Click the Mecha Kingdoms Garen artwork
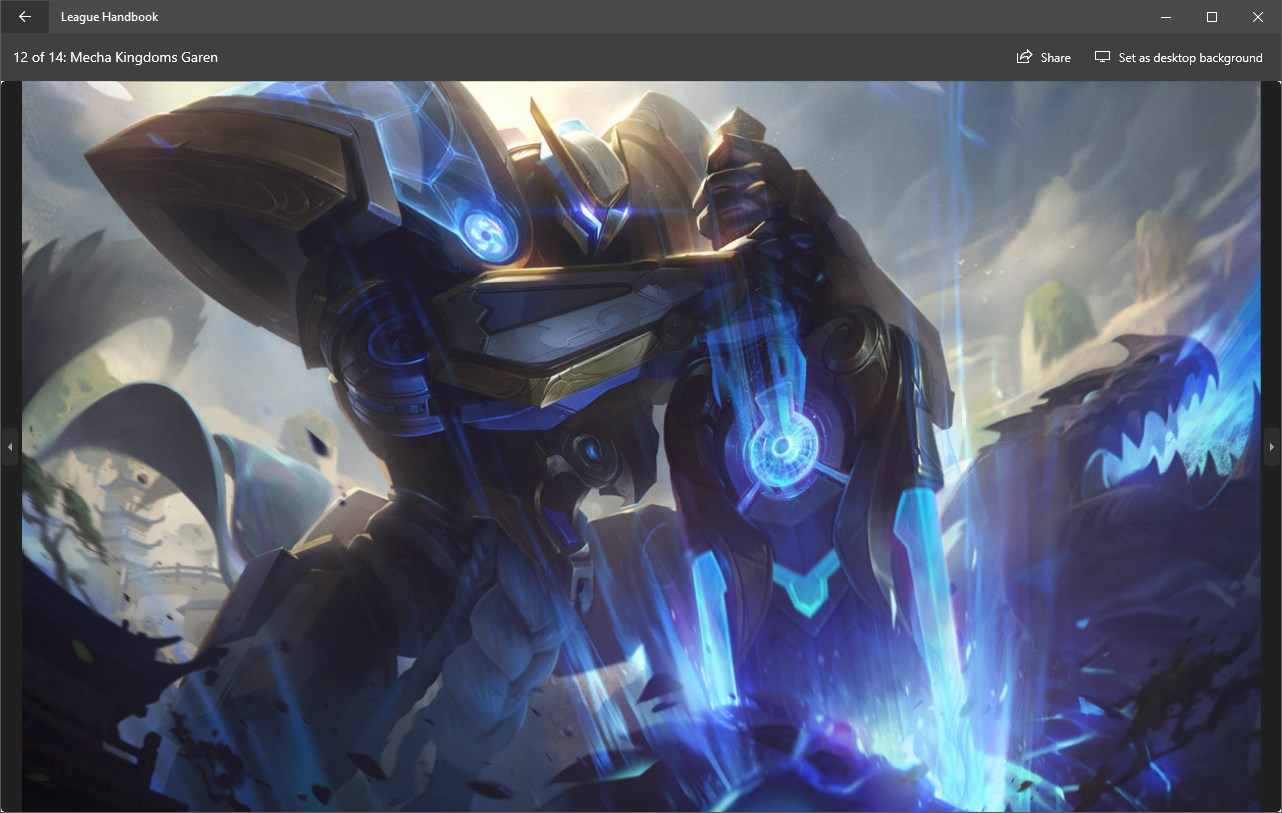The image size is (1282, 813). coord(641,446)
